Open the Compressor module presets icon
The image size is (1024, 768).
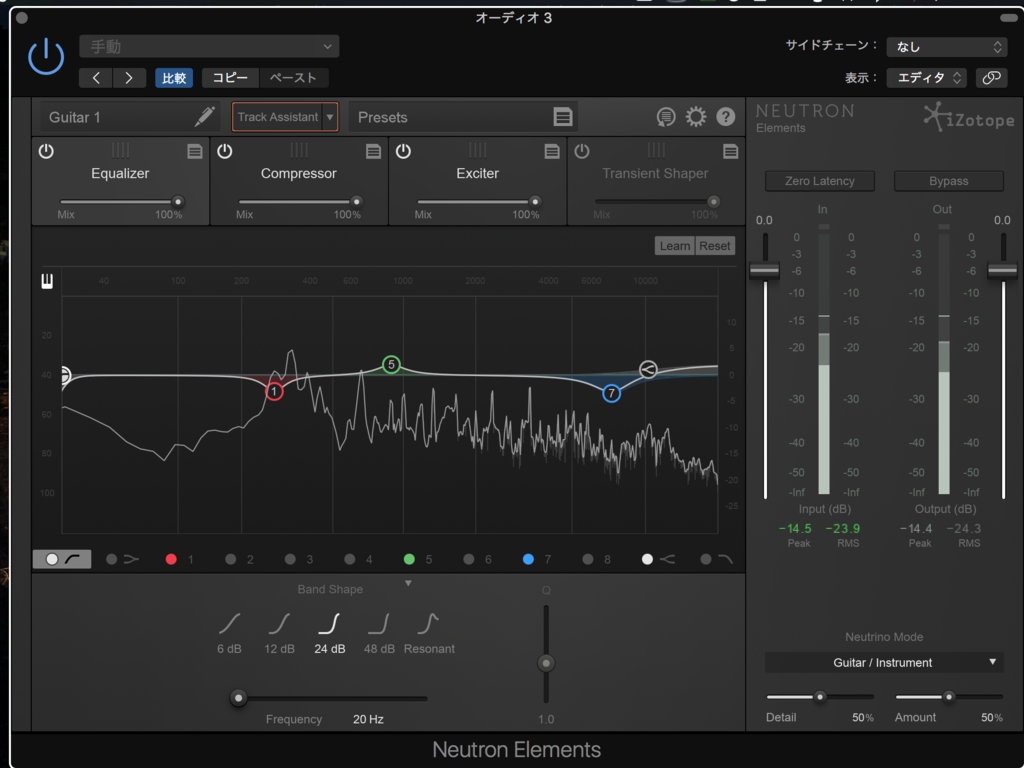(374, 152)
